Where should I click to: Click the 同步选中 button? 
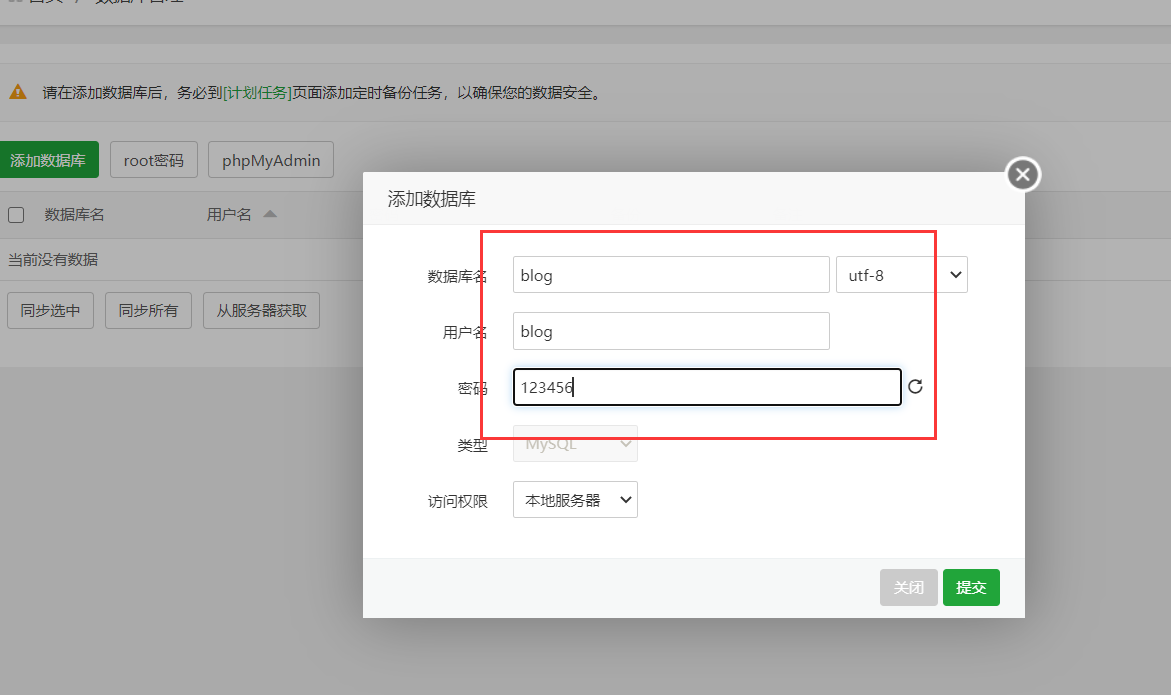51,311
